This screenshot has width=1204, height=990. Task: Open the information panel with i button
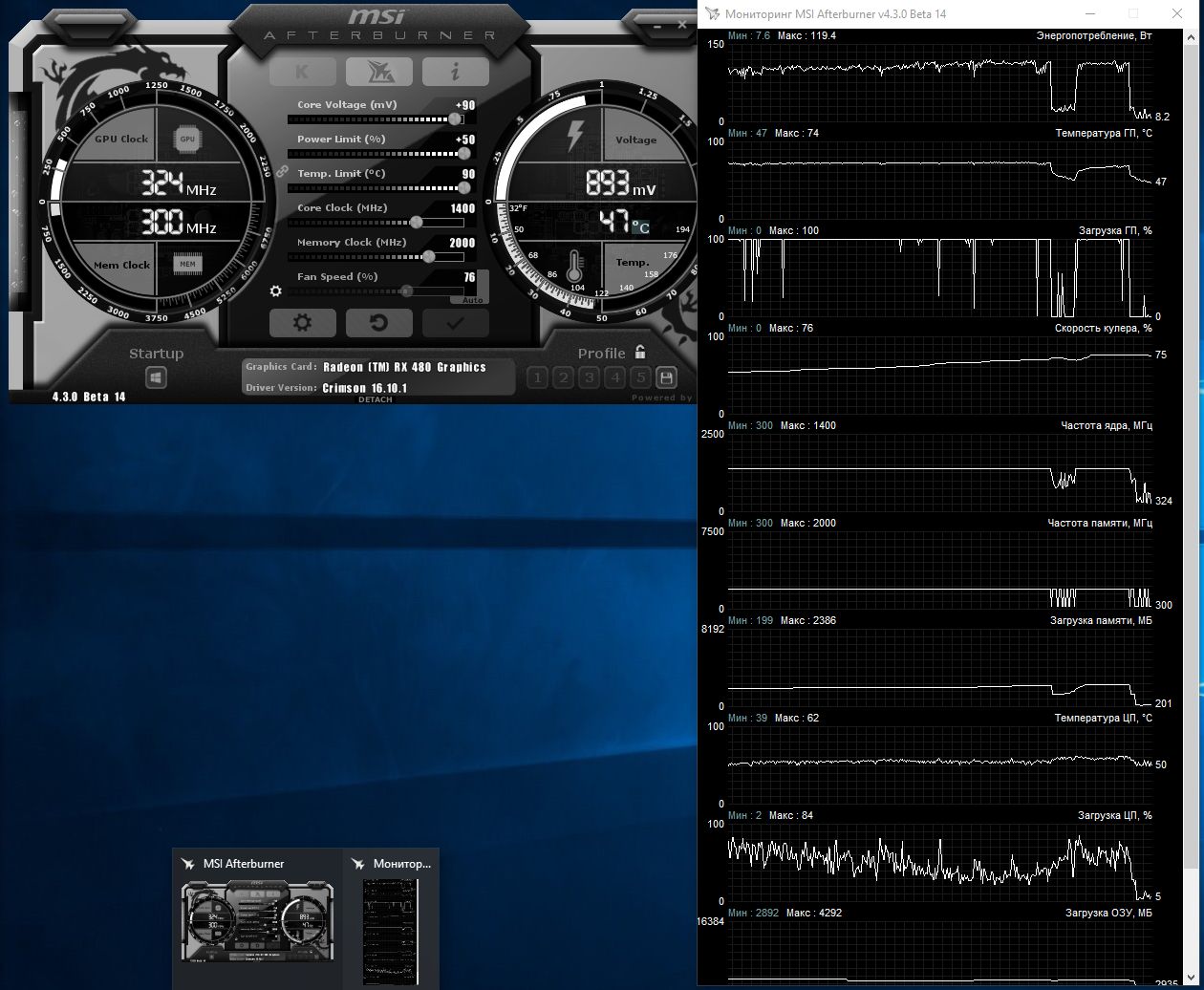tap(455, 72)
